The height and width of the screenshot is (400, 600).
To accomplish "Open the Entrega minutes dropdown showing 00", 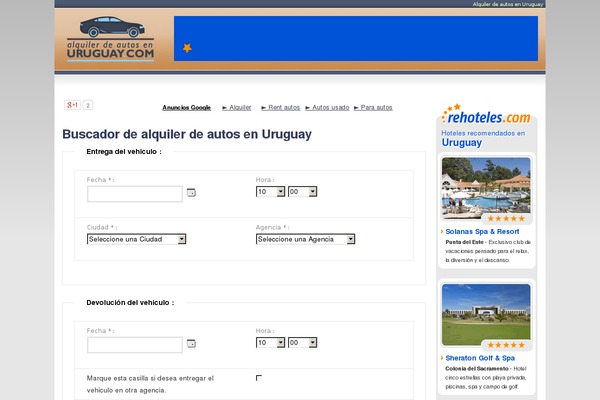I will [x=303, y=191].
